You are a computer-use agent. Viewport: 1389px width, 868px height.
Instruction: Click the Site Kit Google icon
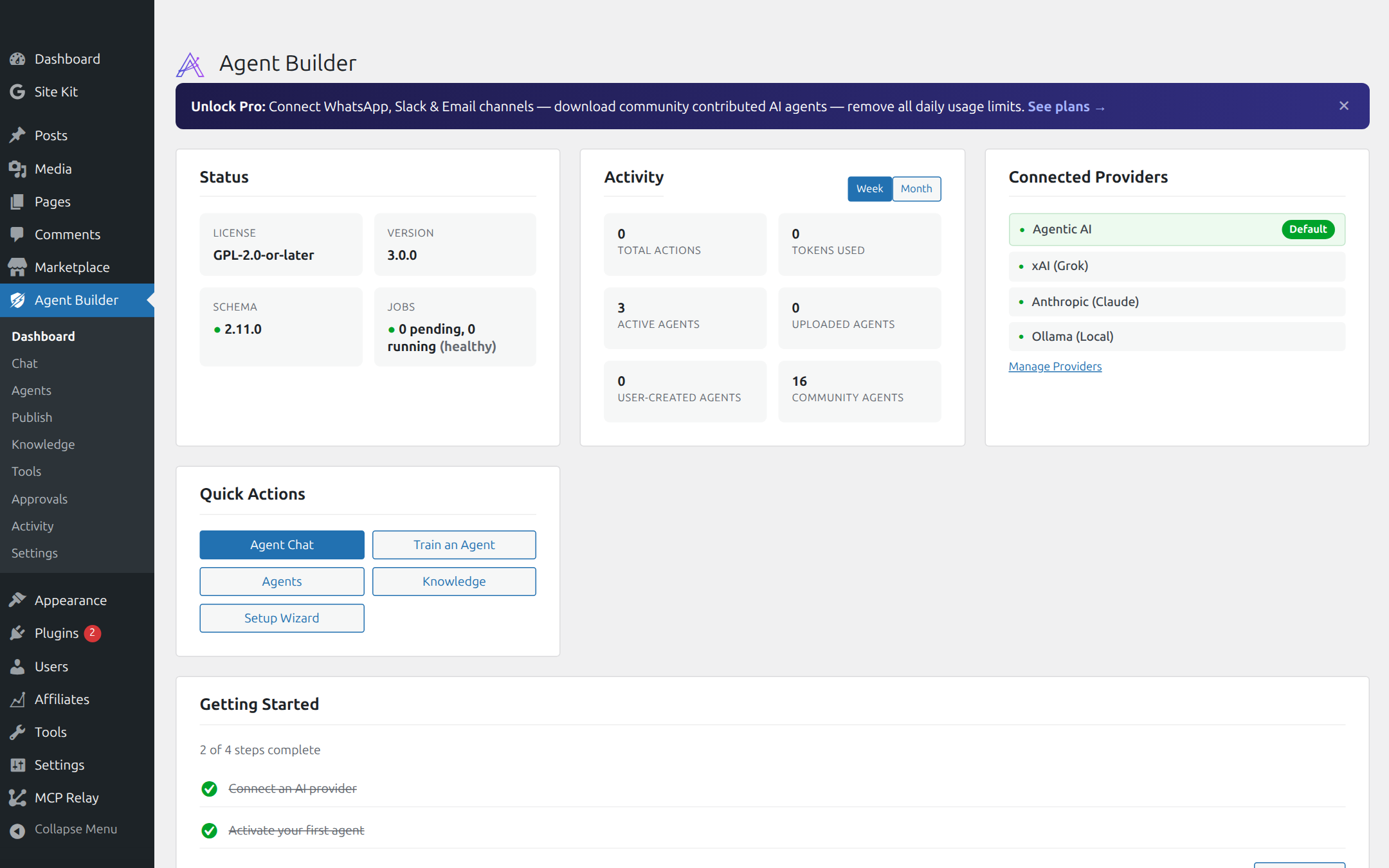pos(17,92)
